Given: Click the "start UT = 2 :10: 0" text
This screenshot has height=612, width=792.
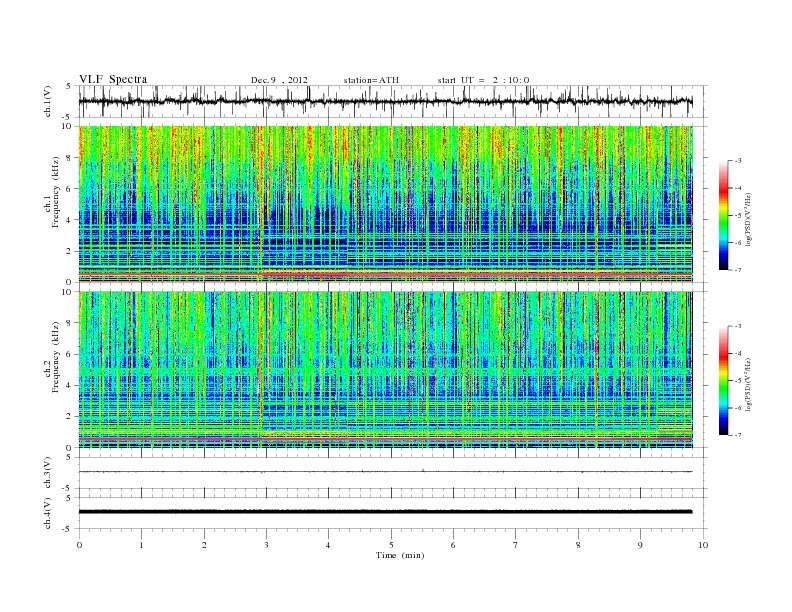Looking at the screenshot, I should [483, 80].
